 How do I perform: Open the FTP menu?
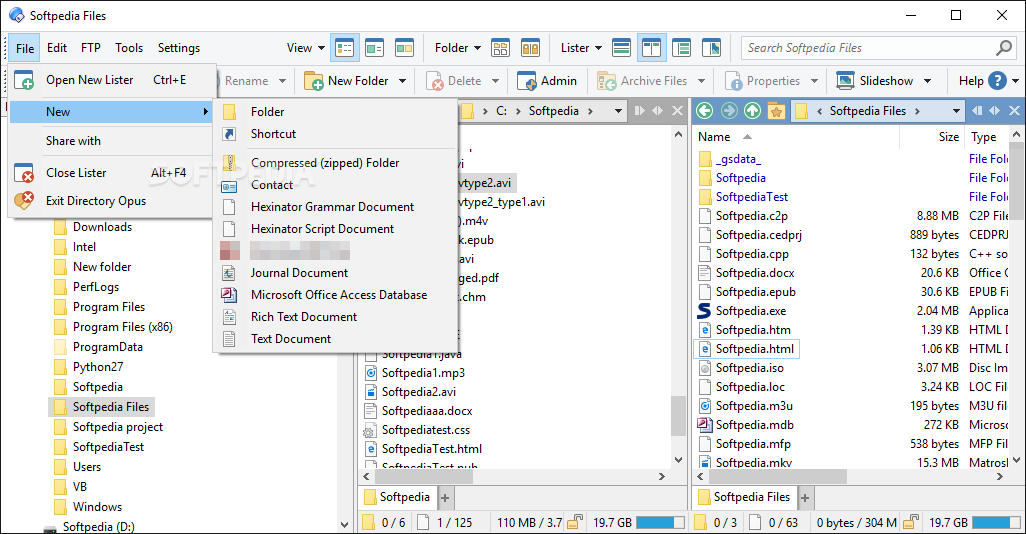[91, 48]
